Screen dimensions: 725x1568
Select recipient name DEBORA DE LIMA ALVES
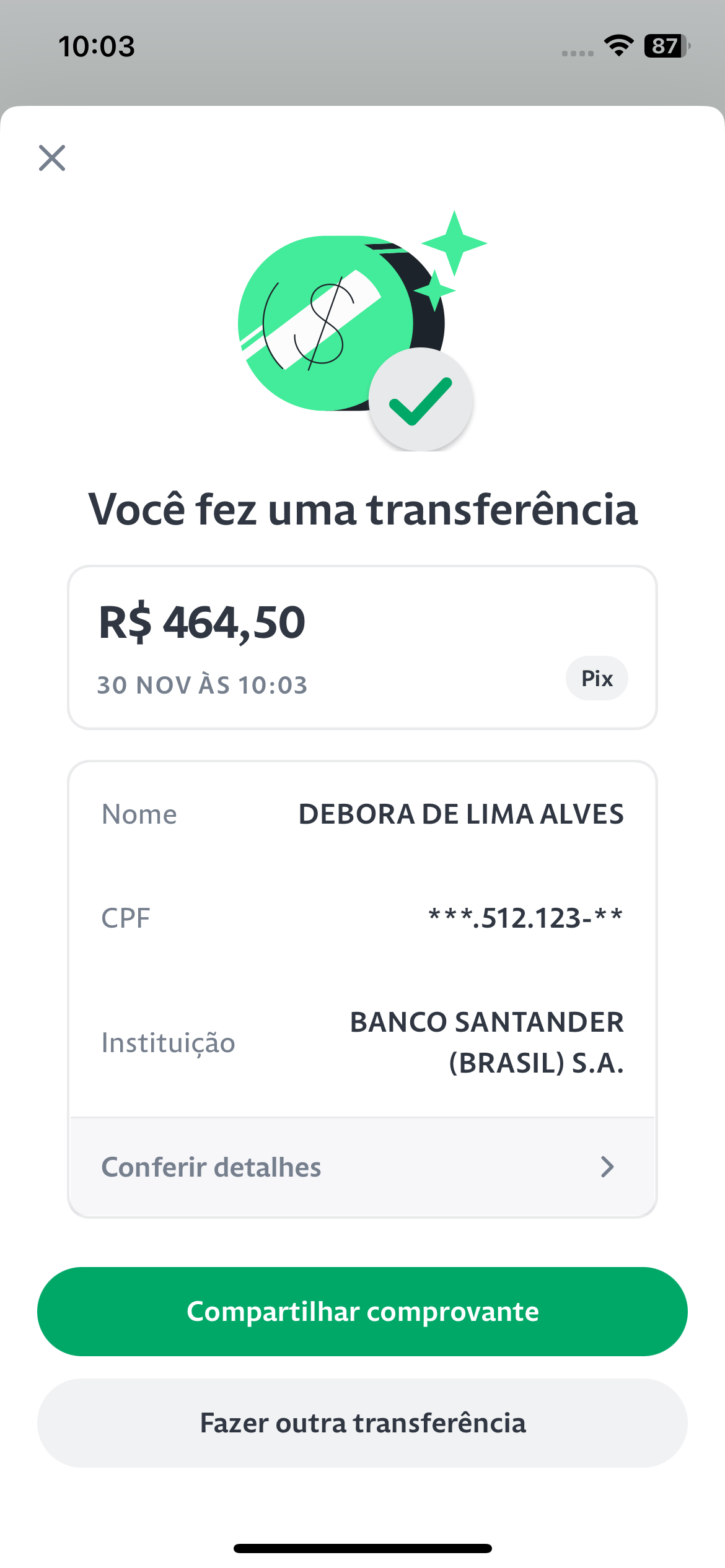(461, 814)
